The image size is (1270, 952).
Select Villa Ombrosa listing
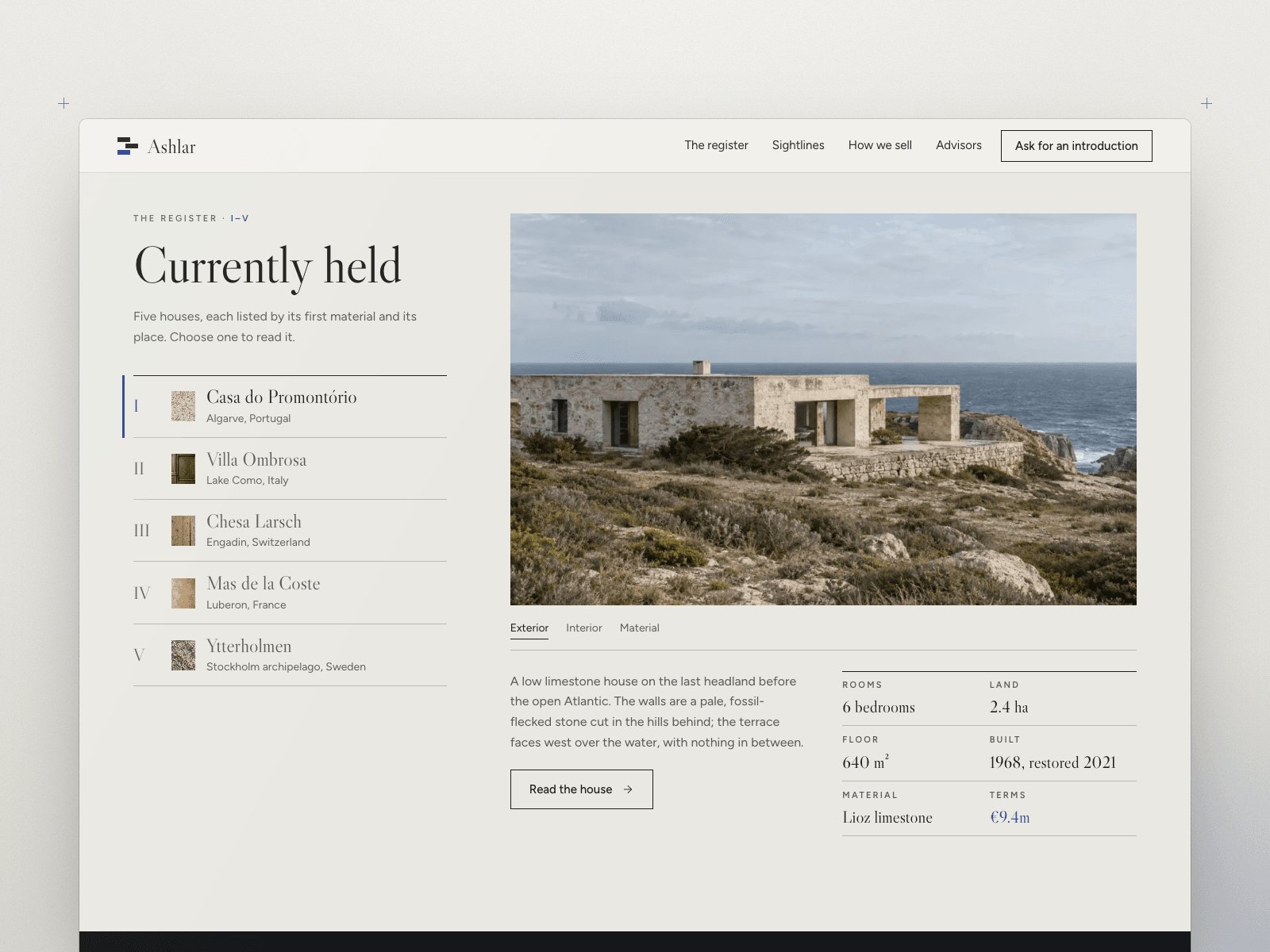290,469
